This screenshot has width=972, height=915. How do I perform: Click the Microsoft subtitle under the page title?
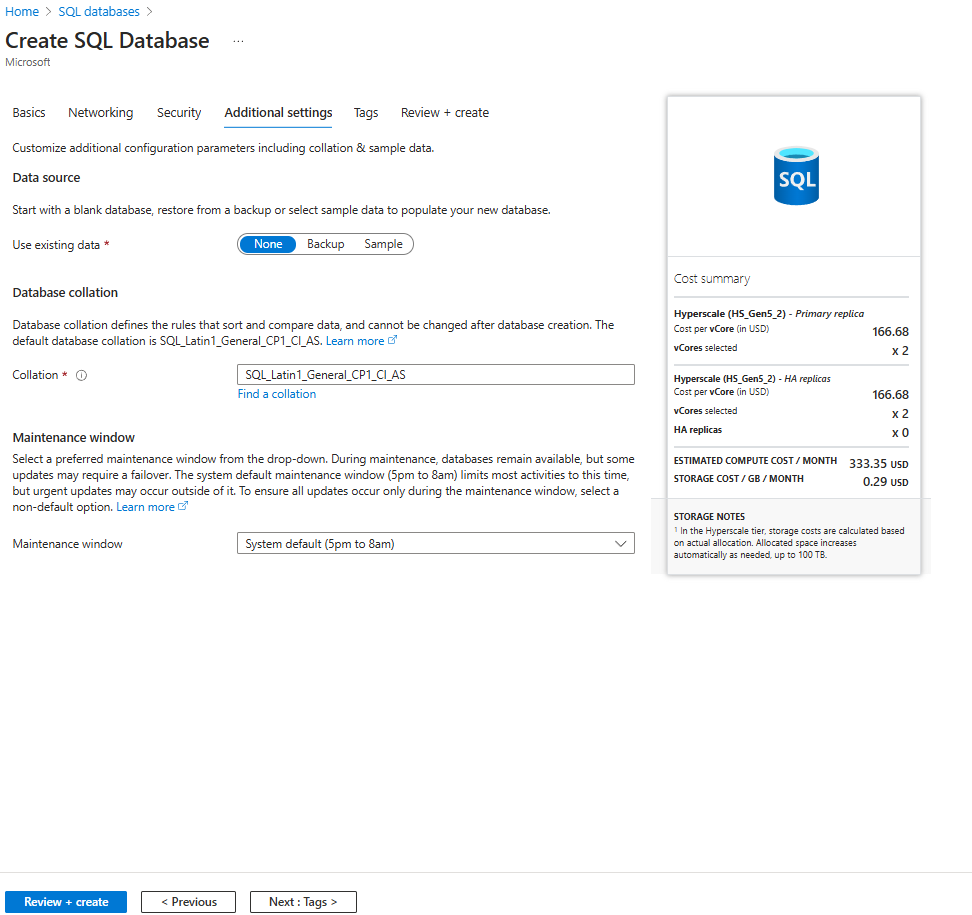point(28,63)
